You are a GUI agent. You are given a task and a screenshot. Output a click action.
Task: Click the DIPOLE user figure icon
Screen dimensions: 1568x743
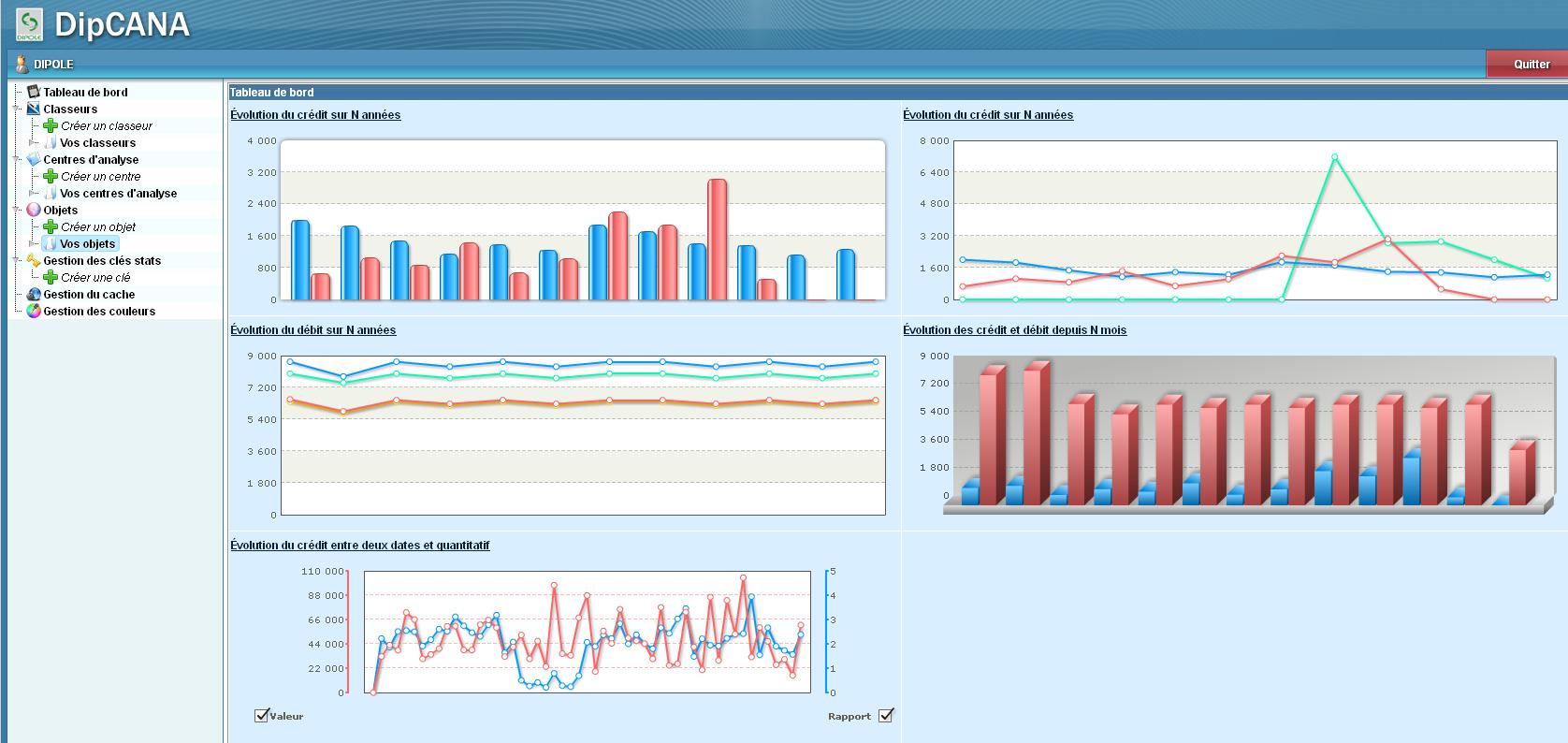click(x=22, y=64)
